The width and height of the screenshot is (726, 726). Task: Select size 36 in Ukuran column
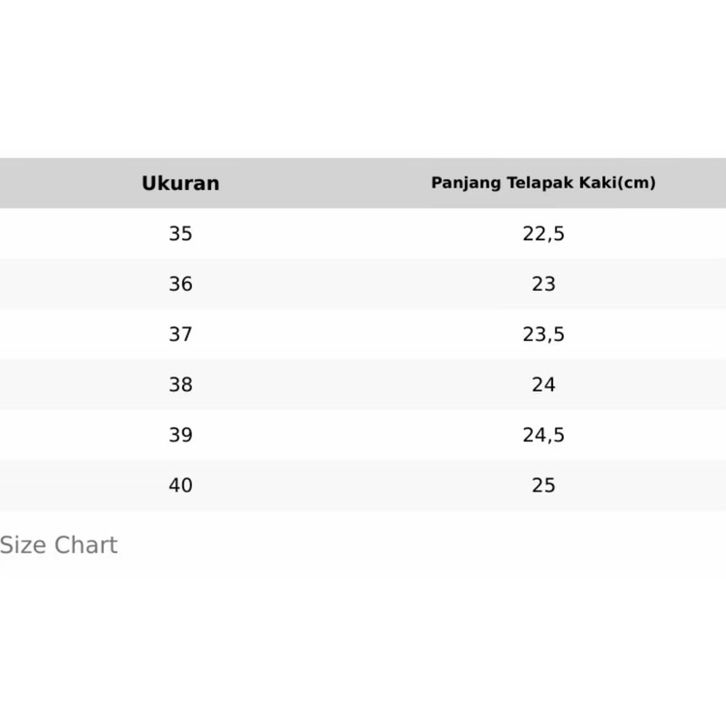180,284
